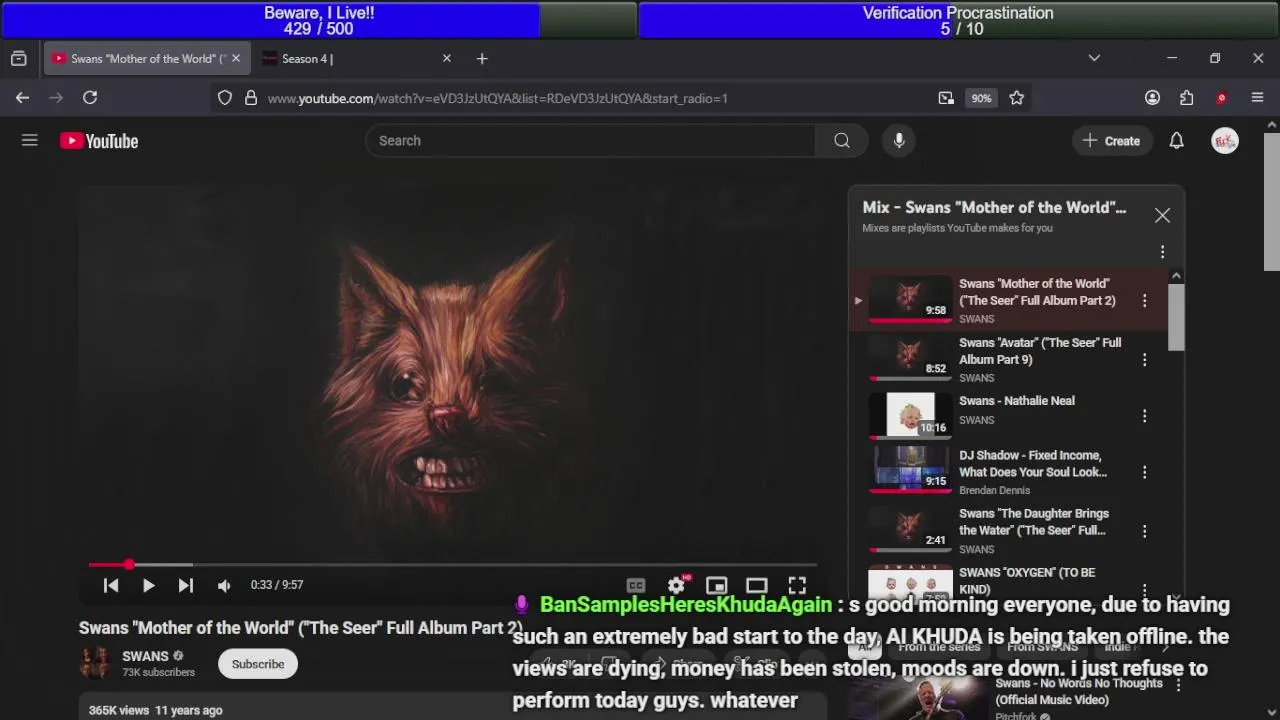Open a new browser tab
Screen dimensions: 1280x720
point(482,59)
